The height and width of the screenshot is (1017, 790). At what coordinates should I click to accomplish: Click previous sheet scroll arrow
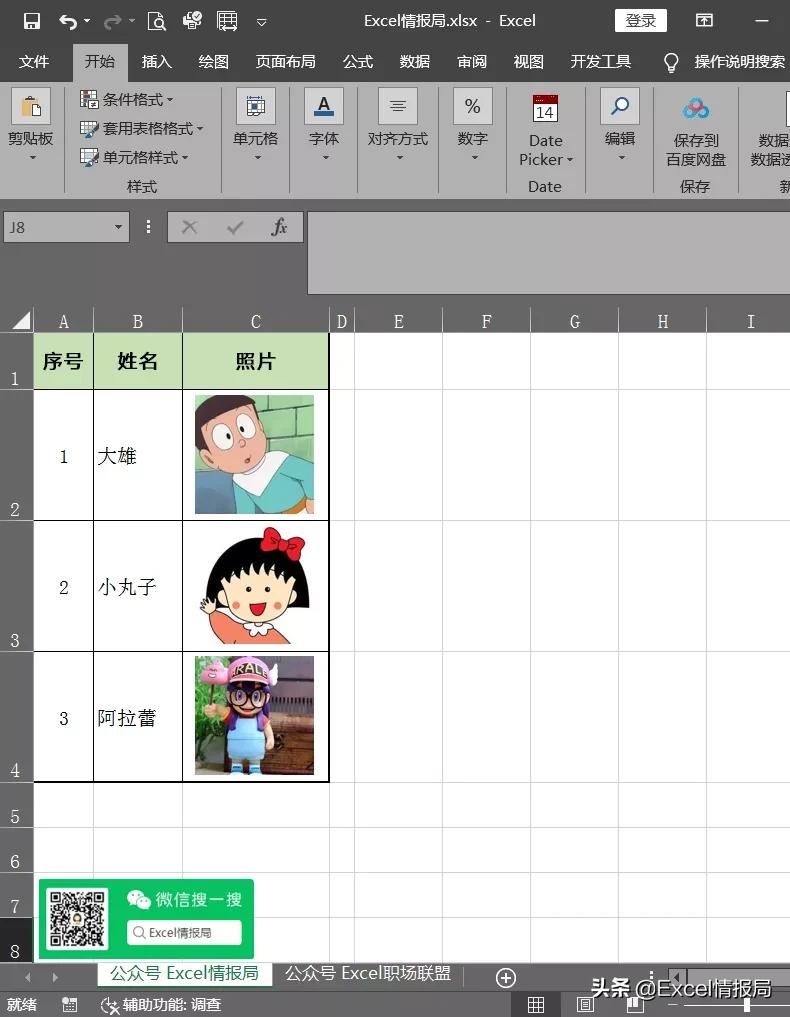(27, 977)
